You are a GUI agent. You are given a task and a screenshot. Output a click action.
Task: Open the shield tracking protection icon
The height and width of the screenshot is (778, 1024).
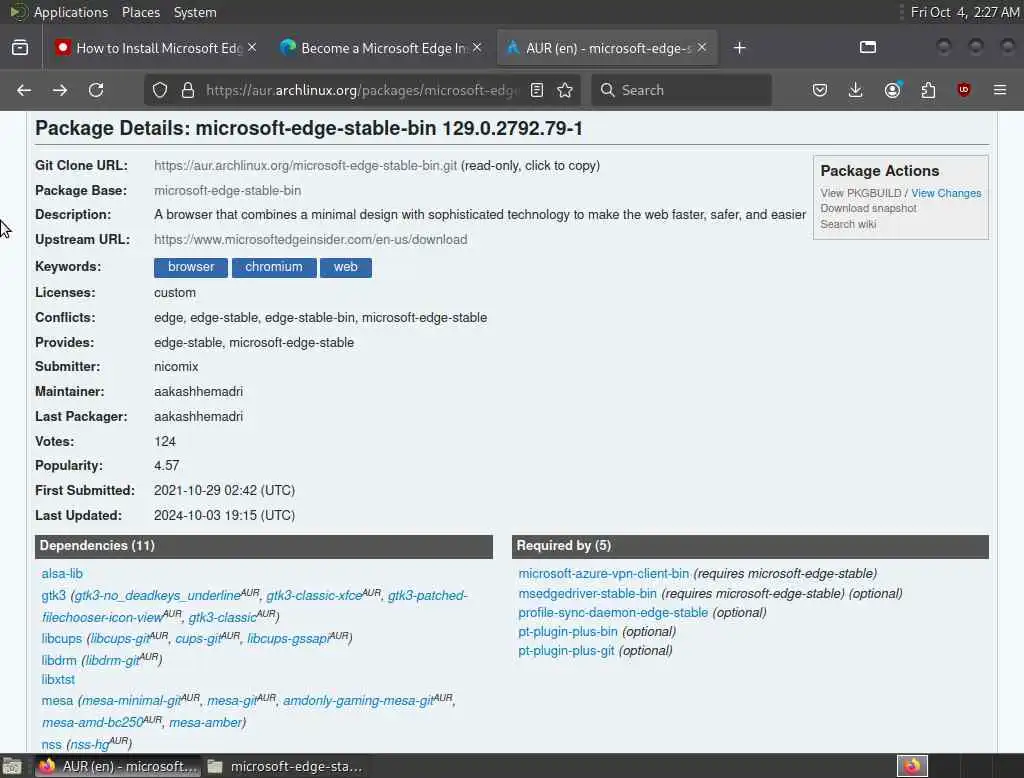tap(160, 90)
